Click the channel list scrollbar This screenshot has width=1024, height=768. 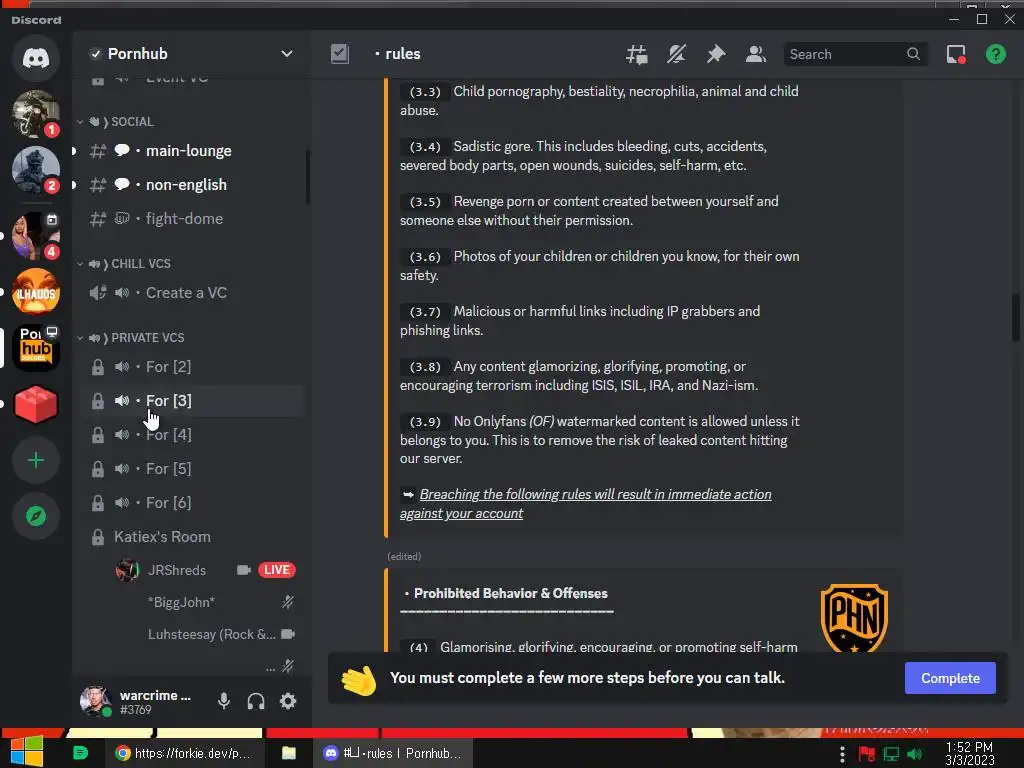coord(308,176)
